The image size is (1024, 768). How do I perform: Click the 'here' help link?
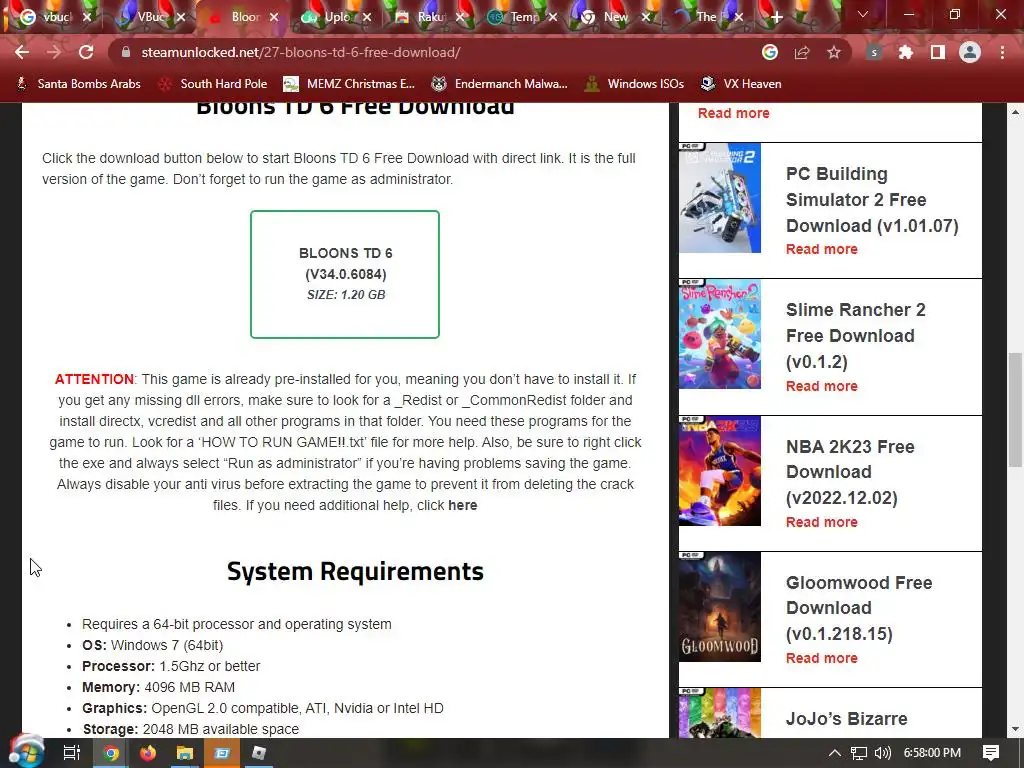(462, 505)
